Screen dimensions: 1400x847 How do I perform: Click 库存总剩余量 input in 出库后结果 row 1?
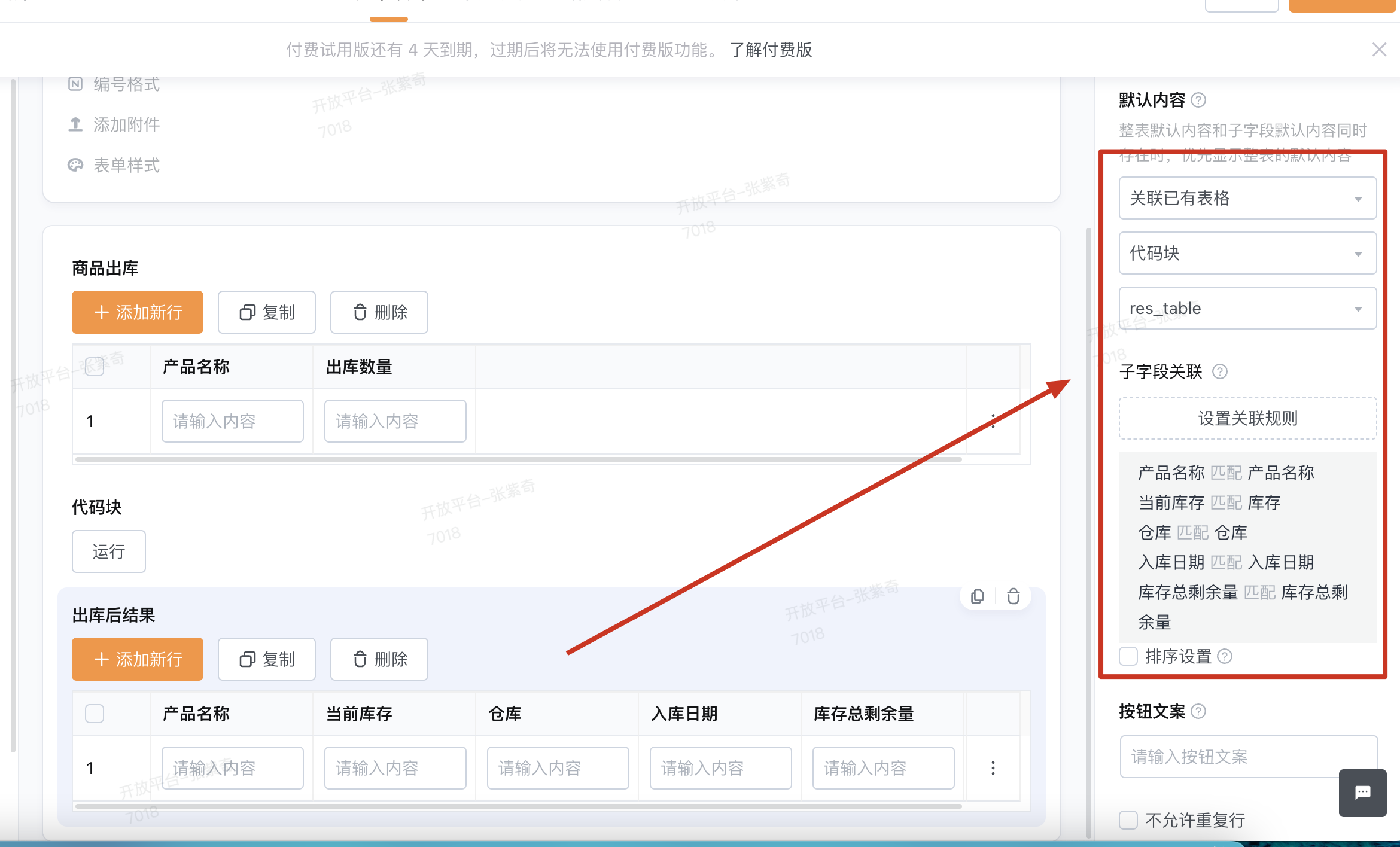[884, 768]
